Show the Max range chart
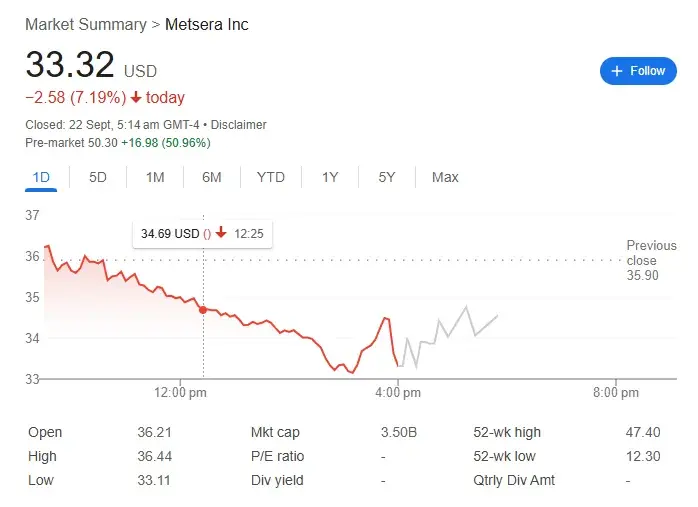This screenshot has width=698, height=507. point(445,177)
